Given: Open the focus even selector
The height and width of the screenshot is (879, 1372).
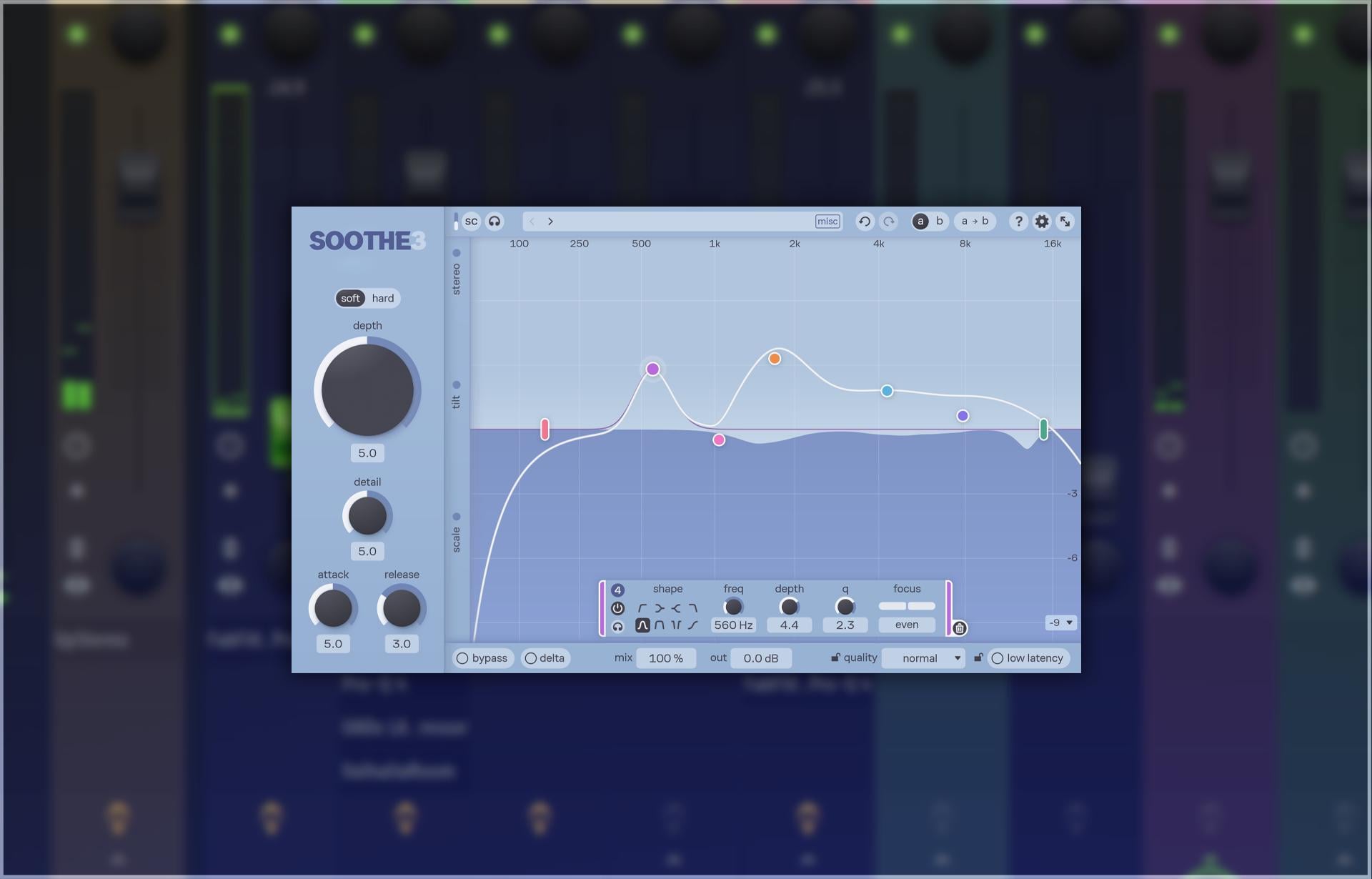Looking at the screenshot, I should 907,625.
